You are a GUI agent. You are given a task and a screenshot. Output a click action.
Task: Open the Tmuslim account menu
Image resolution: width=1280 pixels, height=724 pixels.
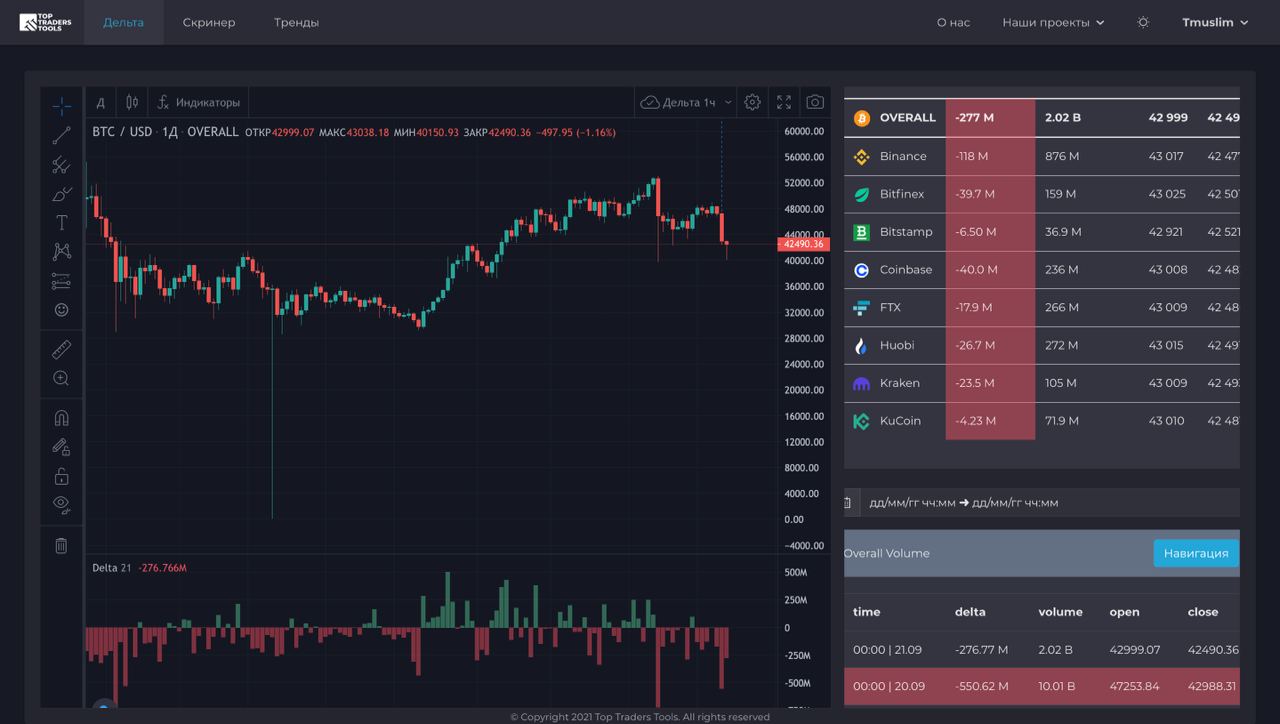(1215, 22)
